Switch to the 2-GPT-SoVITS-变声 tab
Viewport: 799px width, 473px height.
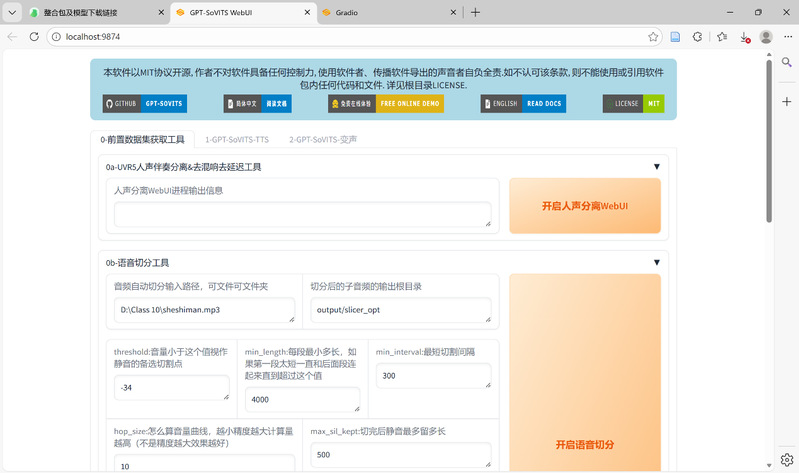(322, 140)
